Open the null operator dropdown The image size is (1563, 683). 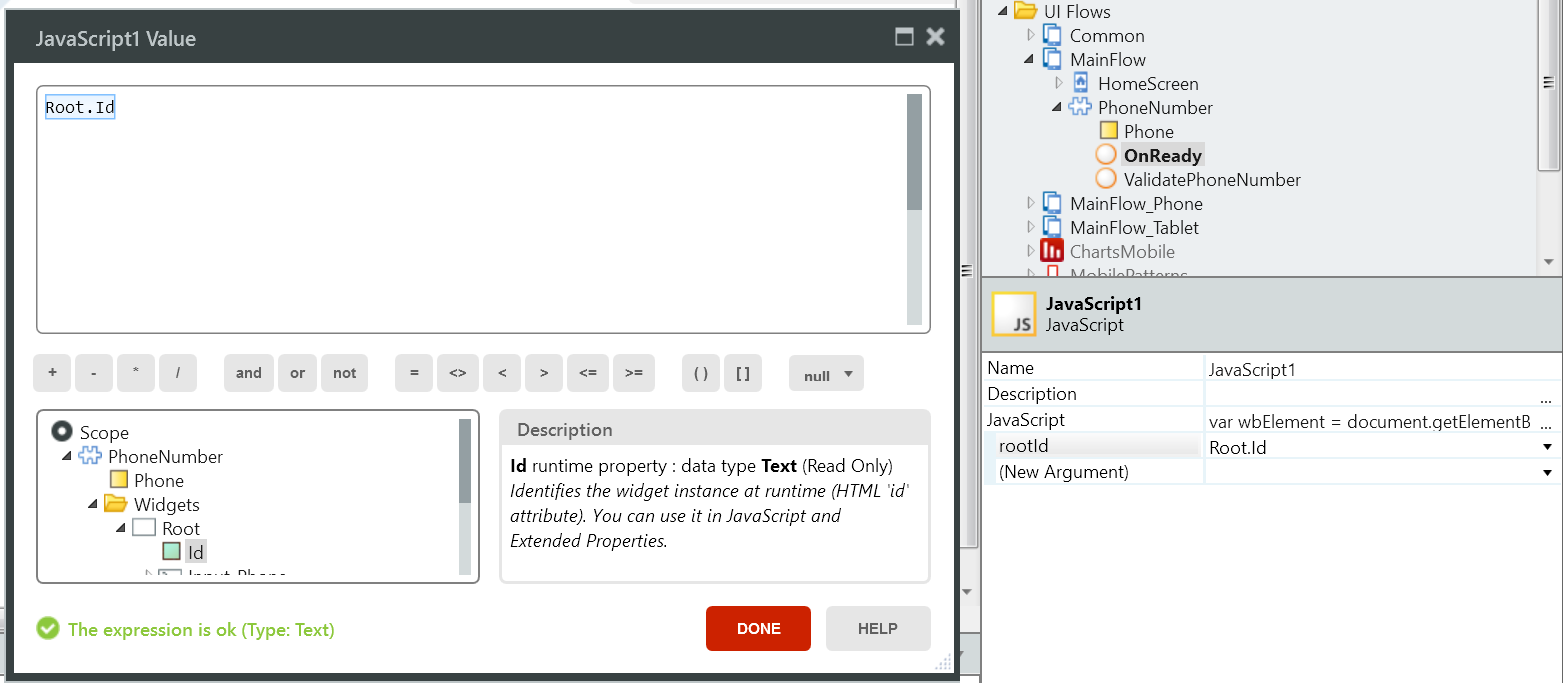coord(826,373)
